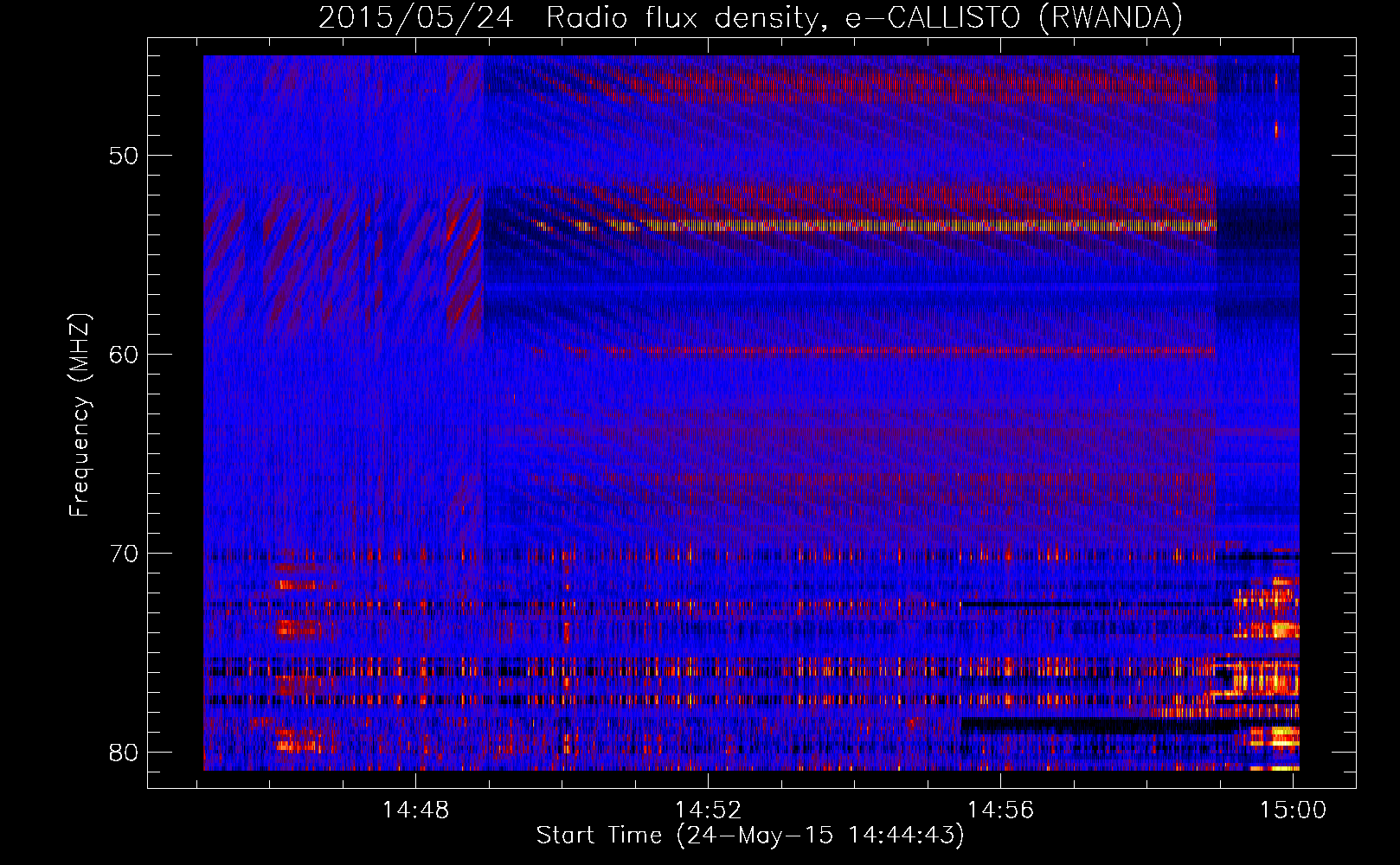
Task: Select the 14:52 time axis label
Action: (x=709, y=810)
